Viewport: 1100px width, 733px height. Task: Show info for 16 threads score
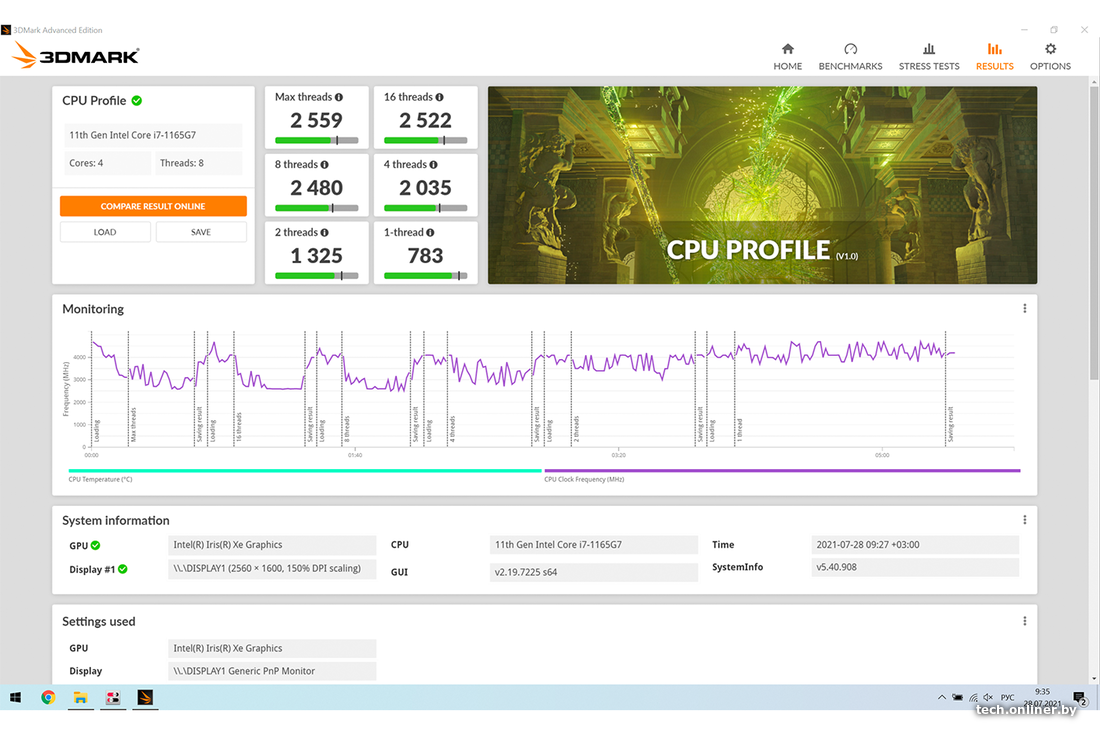[x=439, y=97]
